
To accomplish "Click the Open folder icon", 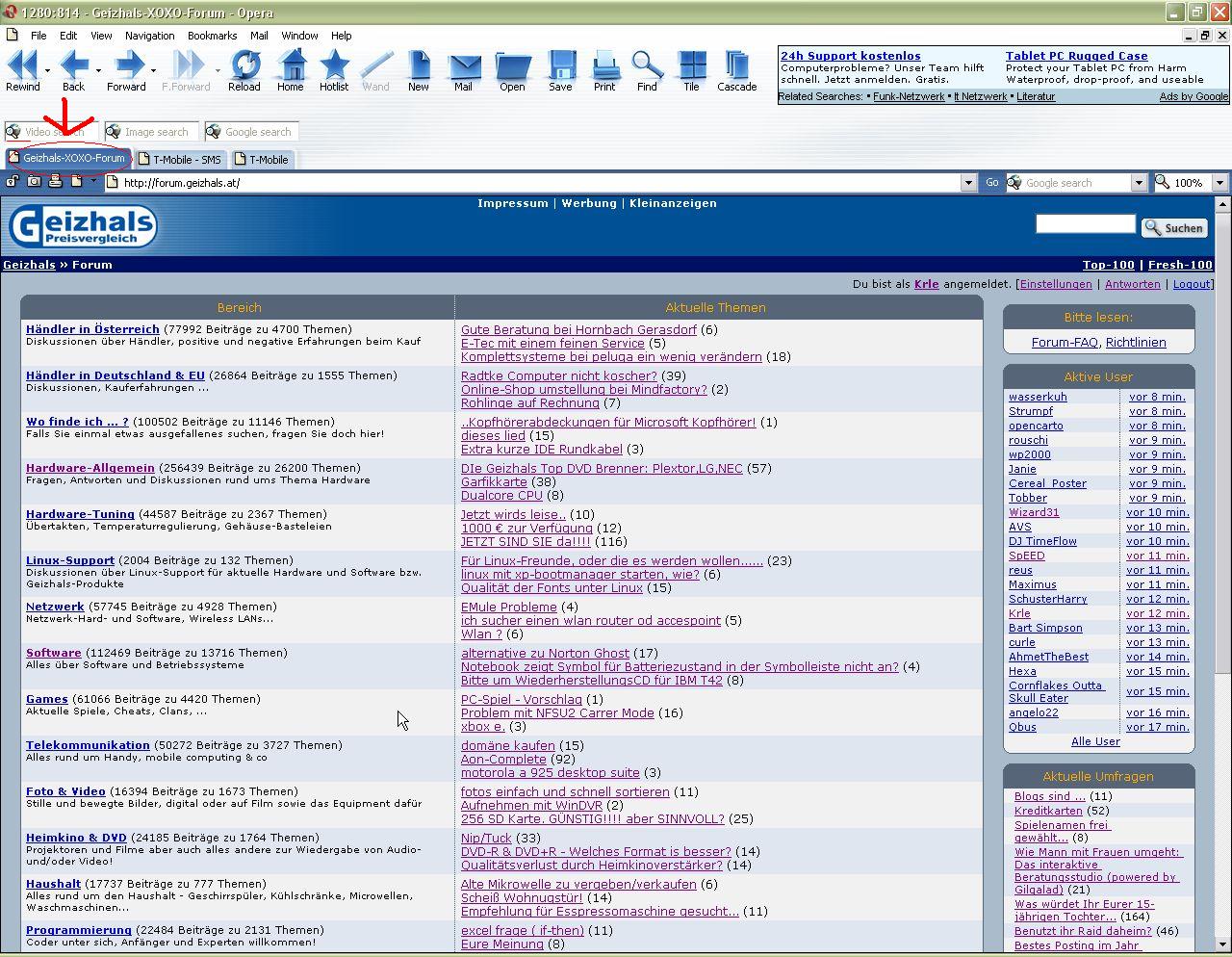I will [x=512, y=66].
